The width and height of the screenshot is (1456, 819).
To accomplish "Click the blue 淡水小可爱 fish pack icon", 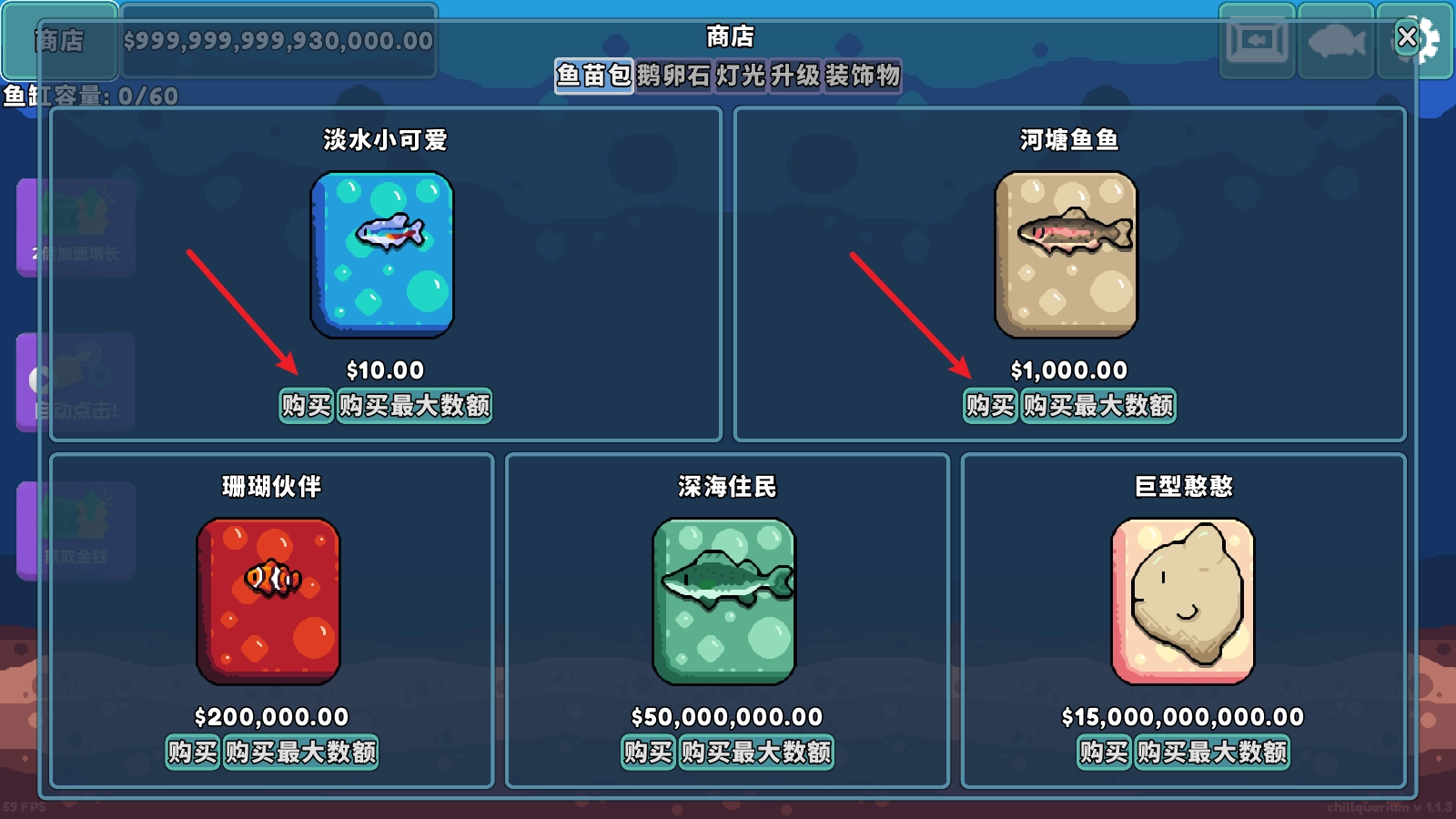I will [382, 255].
